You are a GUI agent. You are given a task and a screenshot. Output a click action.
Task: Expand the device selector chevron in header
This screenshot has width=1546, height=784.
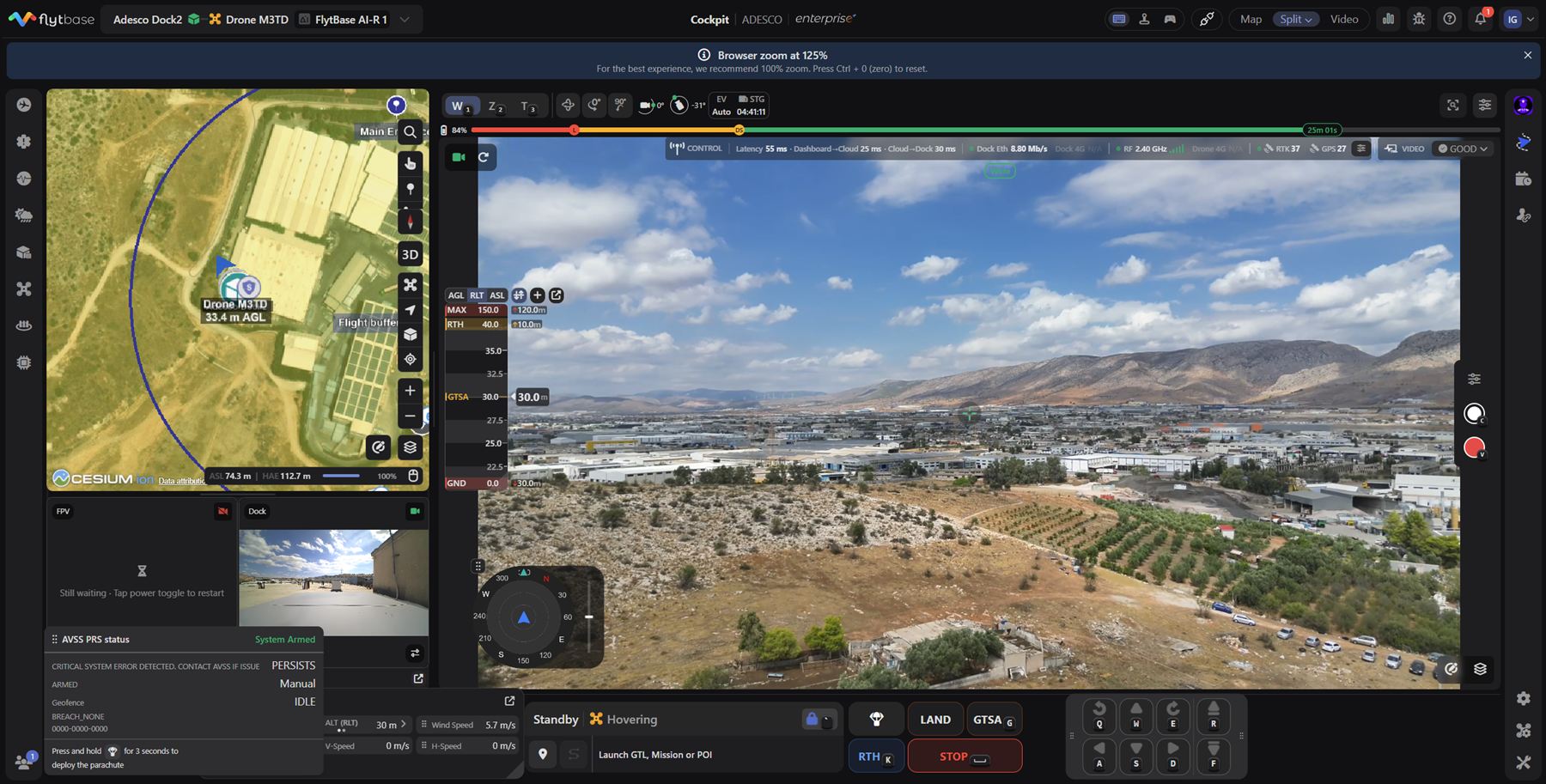(x=405, y=19)
